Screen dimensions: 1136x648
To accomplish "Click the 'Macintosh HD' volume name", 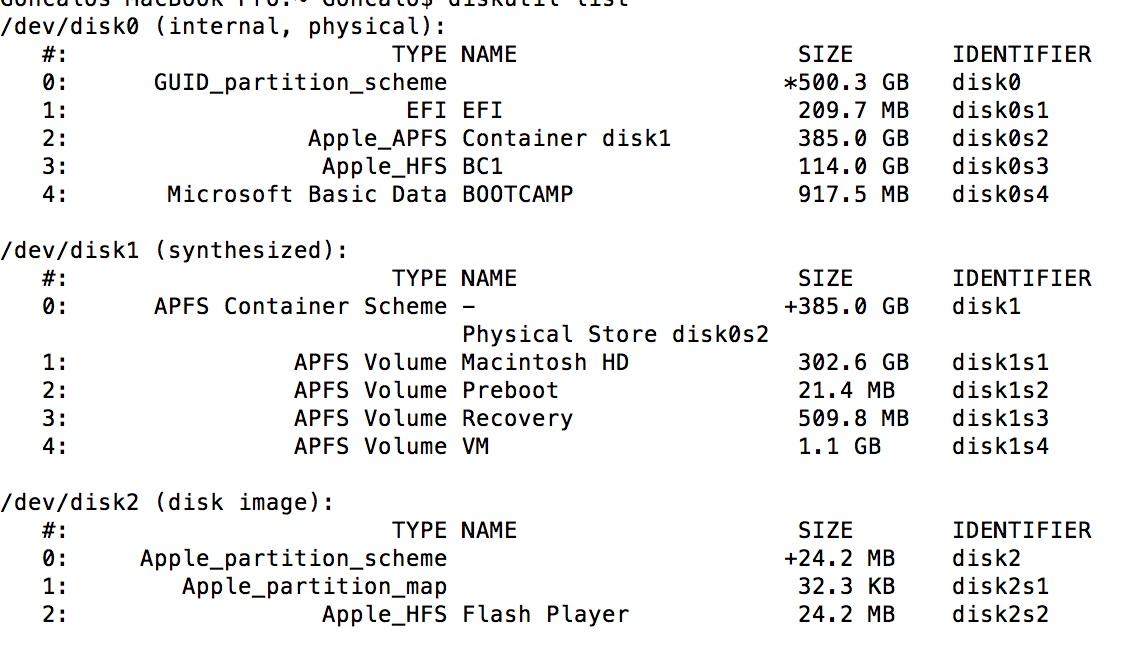I will (x=545, y=362).
